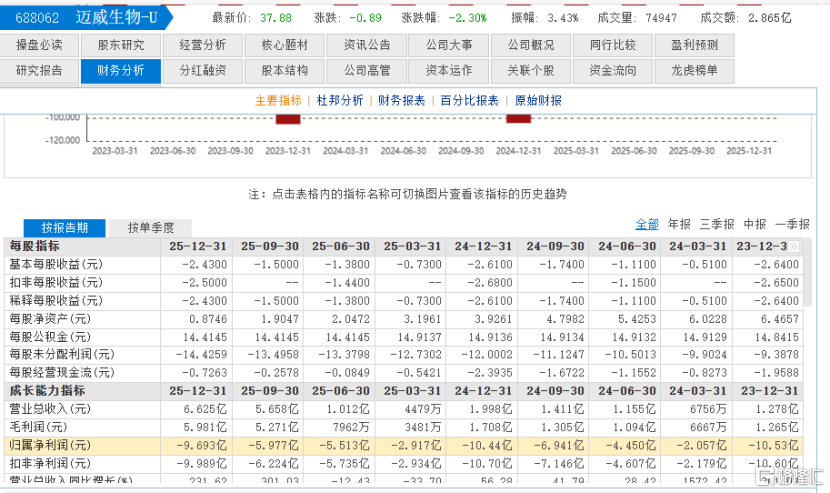Viewport: 830px width, 493px height.
Task: Switch to 按单季度 view
Action: coord(151,228)
